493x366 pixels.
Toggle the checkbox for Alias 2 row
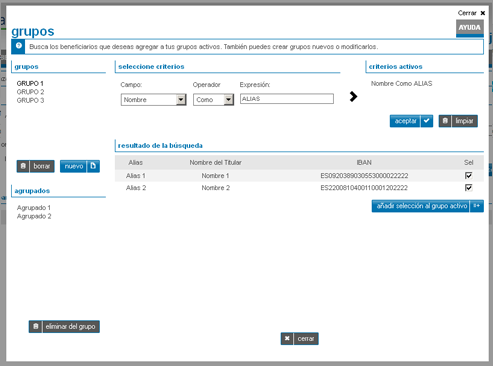click(468, 188)
